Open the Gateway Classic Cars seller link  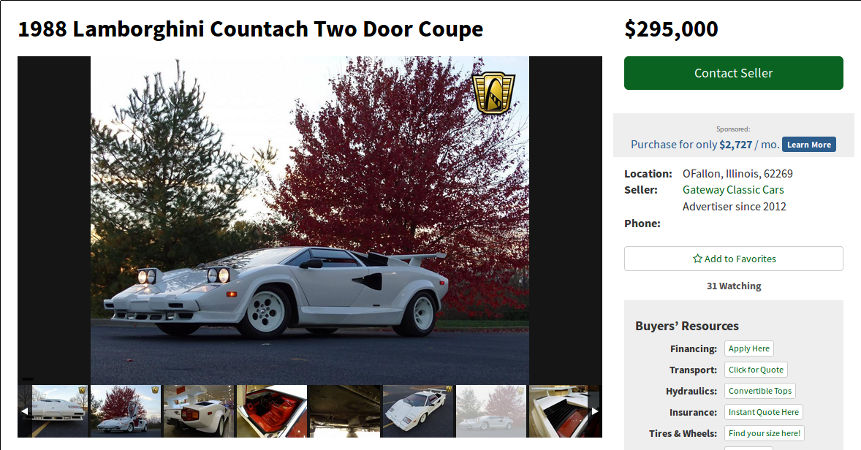[x=733, y=190]
